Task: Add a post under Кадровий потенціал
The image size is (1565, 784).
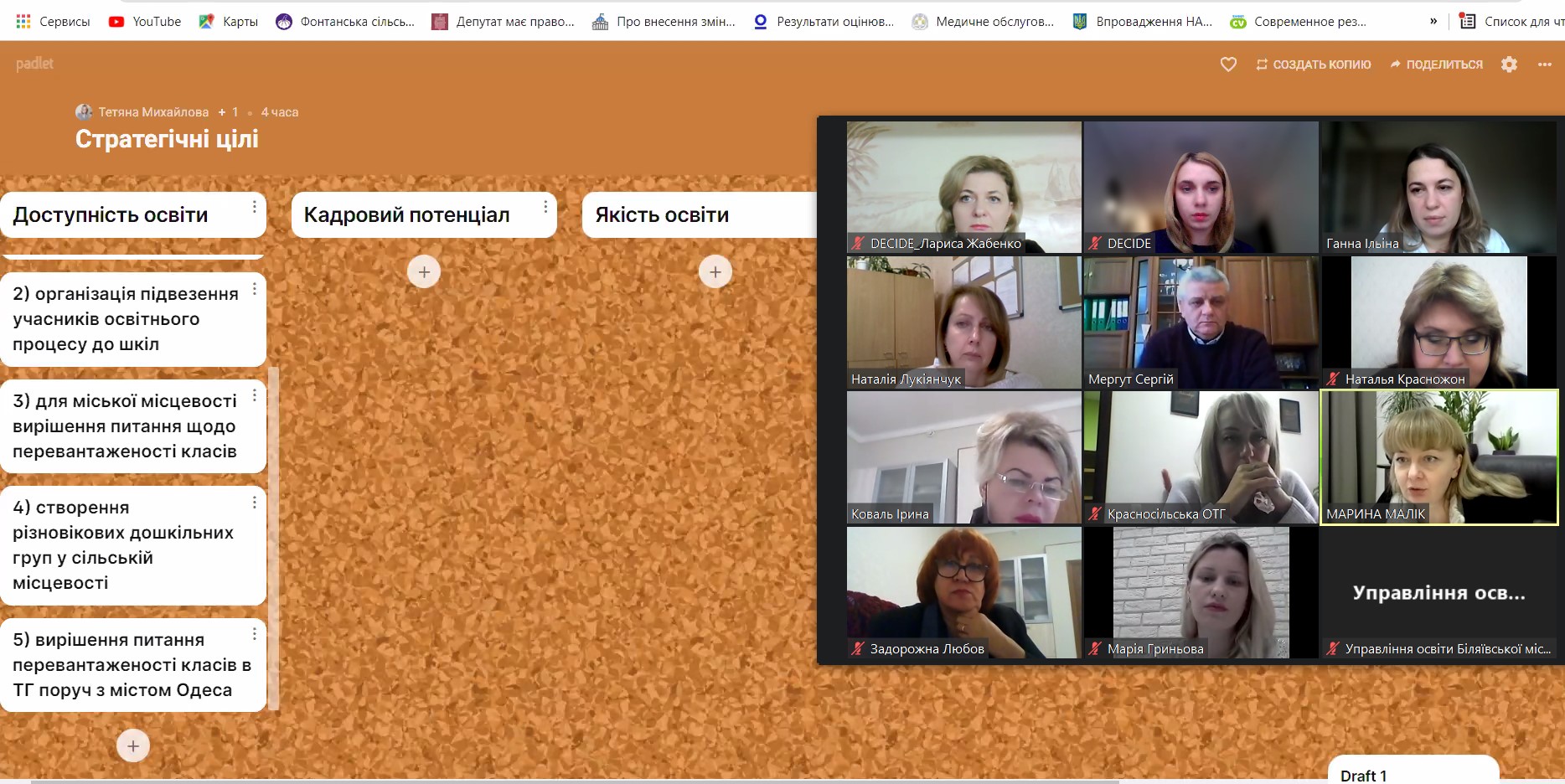Action: [x=424, y=271]
